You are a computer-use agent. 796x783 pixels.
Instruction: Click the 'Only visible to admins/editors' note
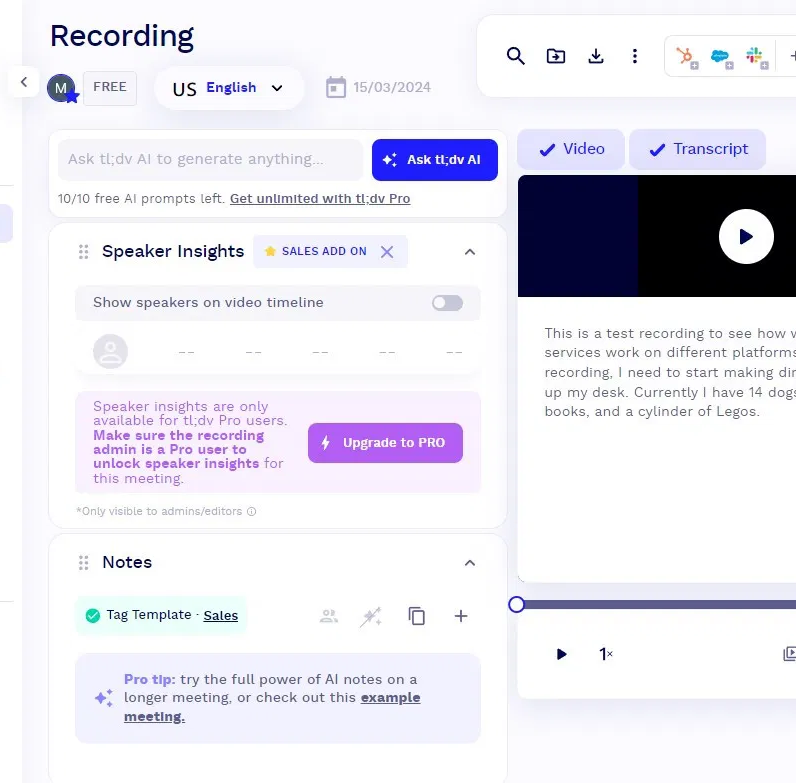tap(159, 511)
